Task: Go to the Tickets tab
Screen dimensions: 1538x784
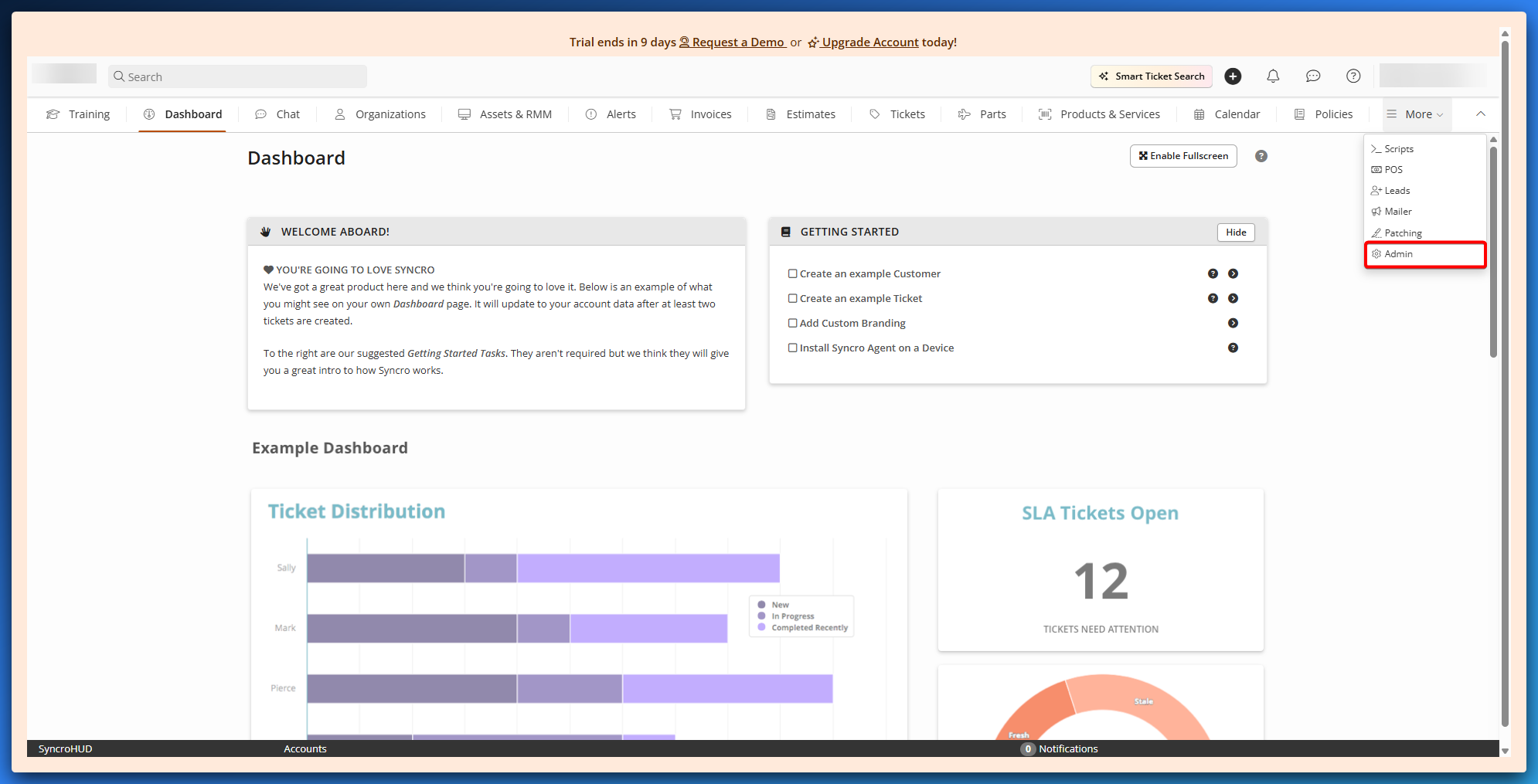Action: 897,114
